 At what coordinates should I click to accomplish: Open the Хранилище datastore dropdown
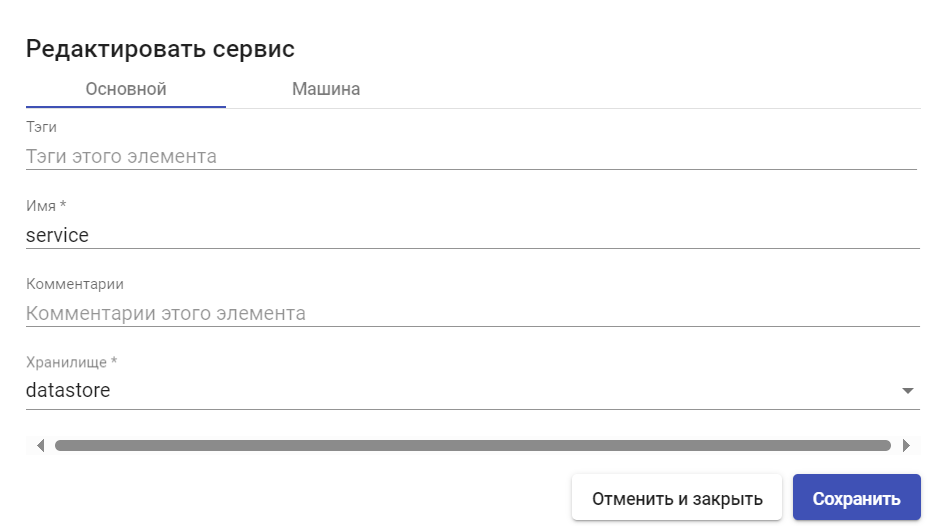[460, 390]
